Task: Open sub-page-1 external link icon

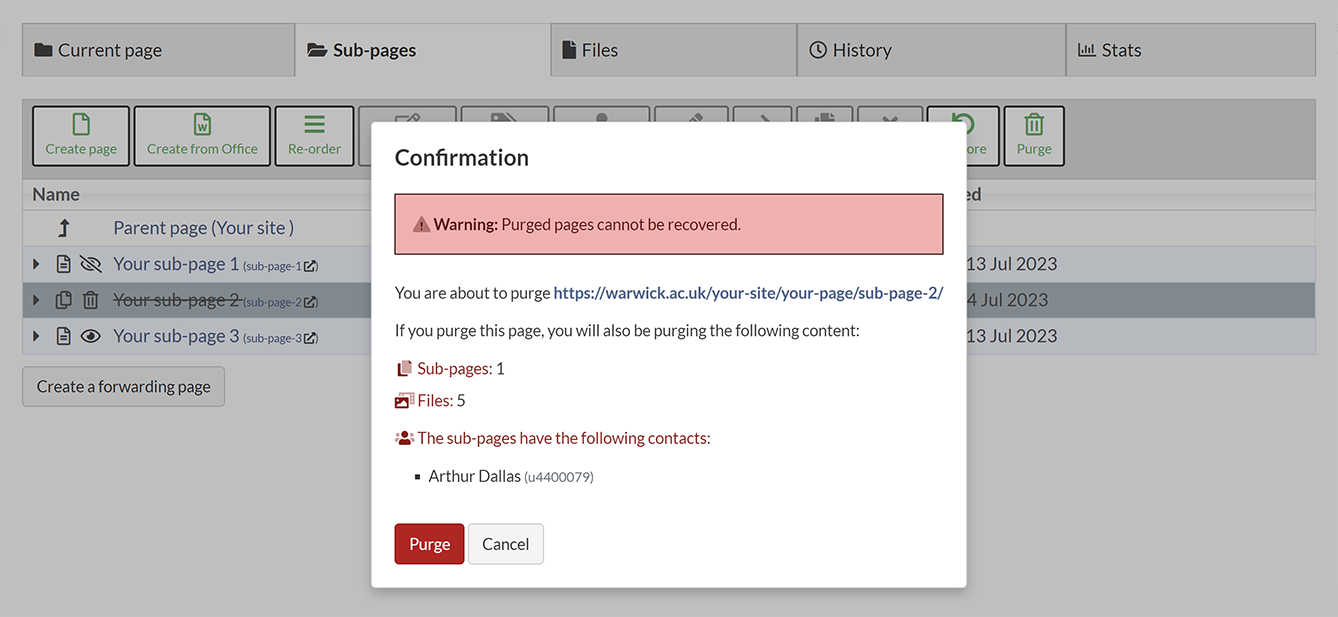Action: (311, 266)
